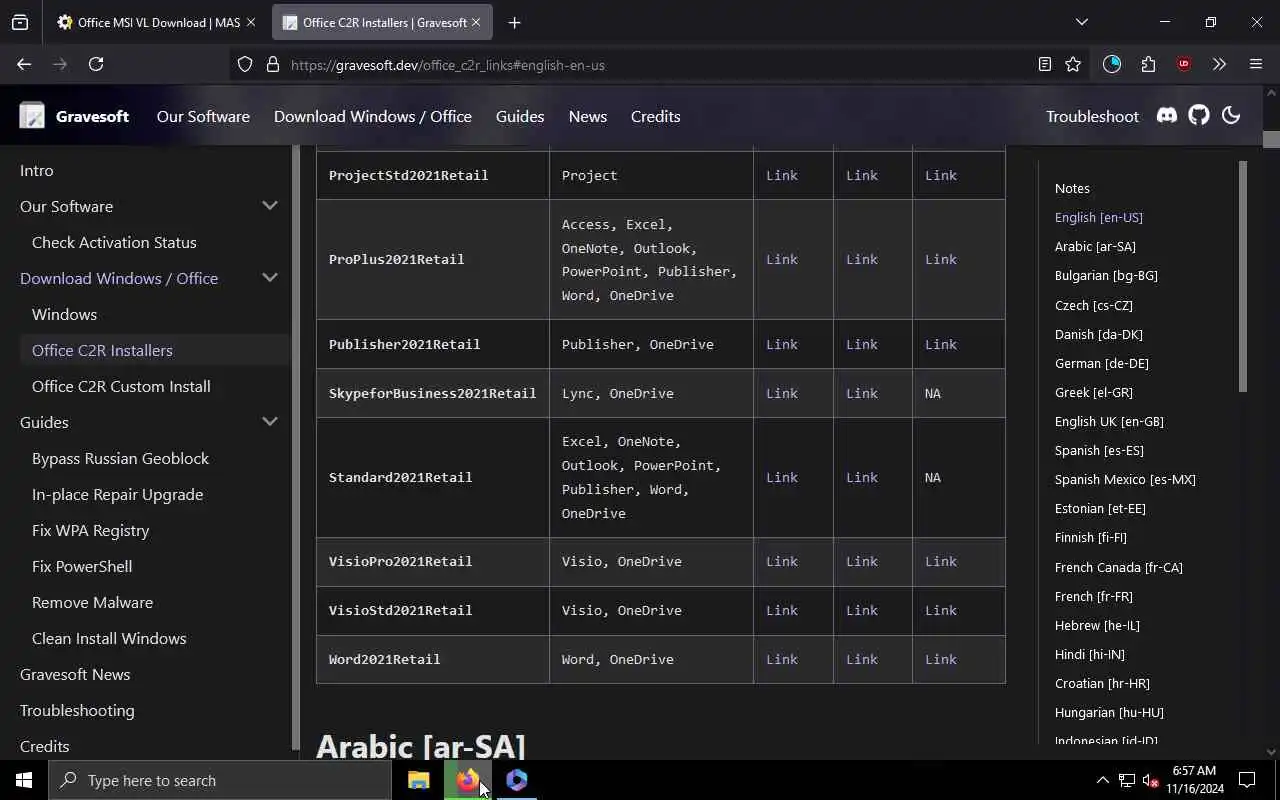
Task: Select ProjectStd2021Retail product name cell
Action: pos(433,175)
